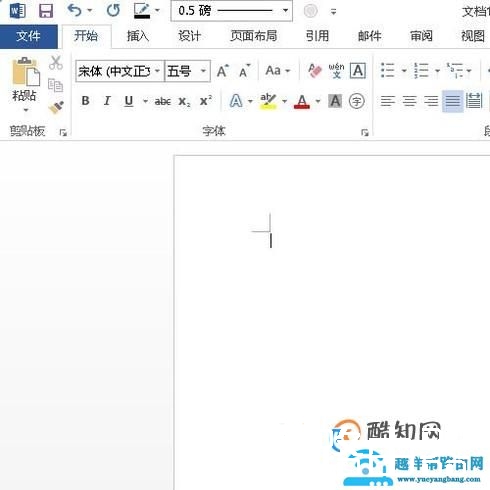Switch to the 插入 tab
Viewport: 490px width, 490px height.
(x=138, y=36)
